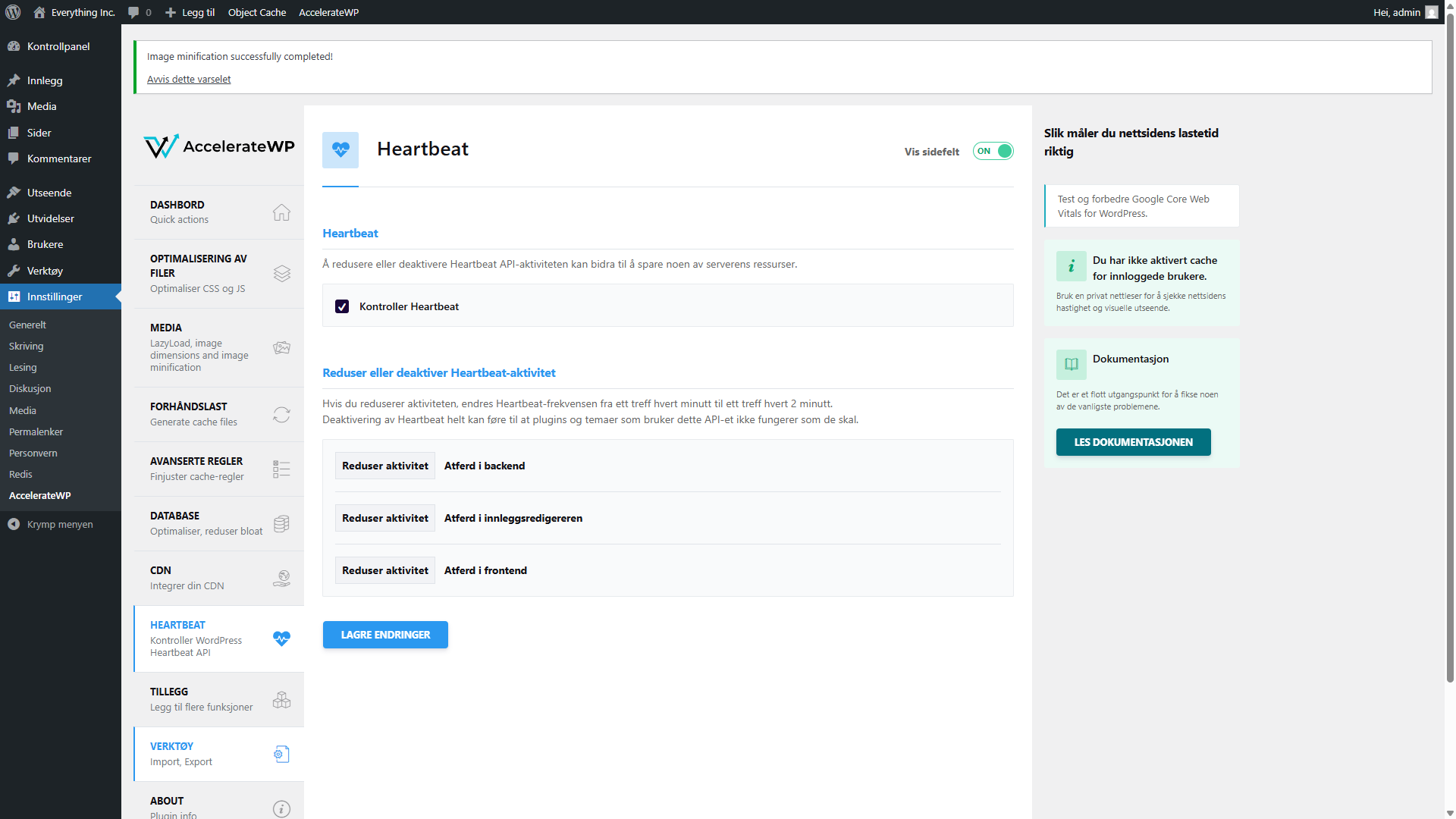
Task: Select the CDN Integrer din CDN tab
Action: (x=218, y=578)
